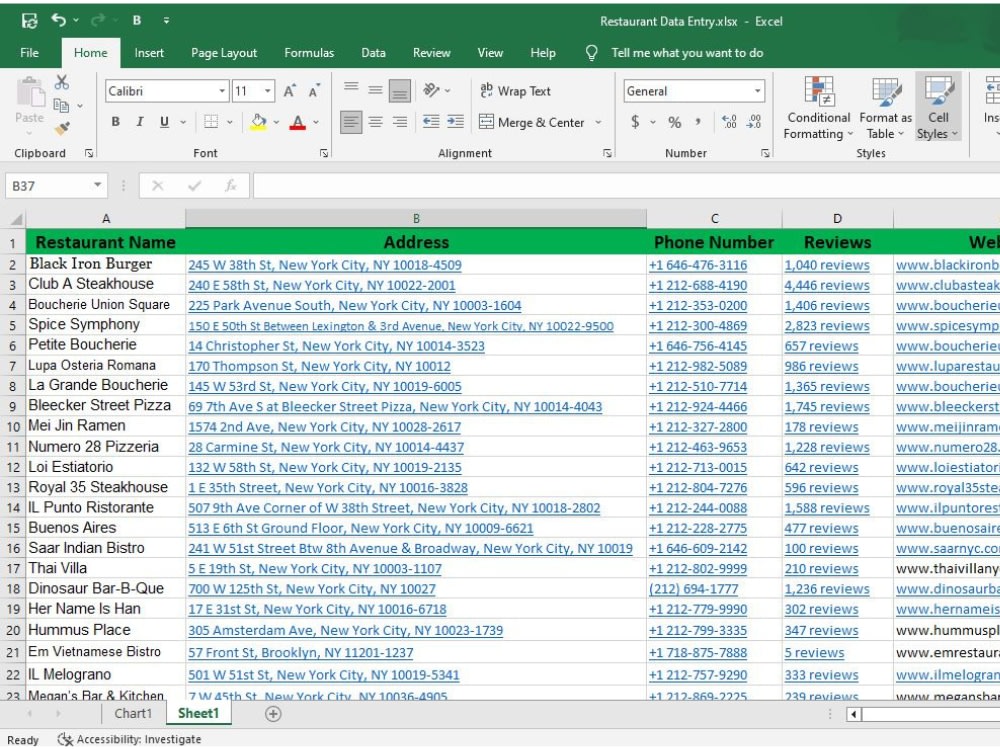Toggle Bottom Align
Image resolution: width=1000 pixels, height=750 pixels.
pyautogui.click(x=400, y=91)
